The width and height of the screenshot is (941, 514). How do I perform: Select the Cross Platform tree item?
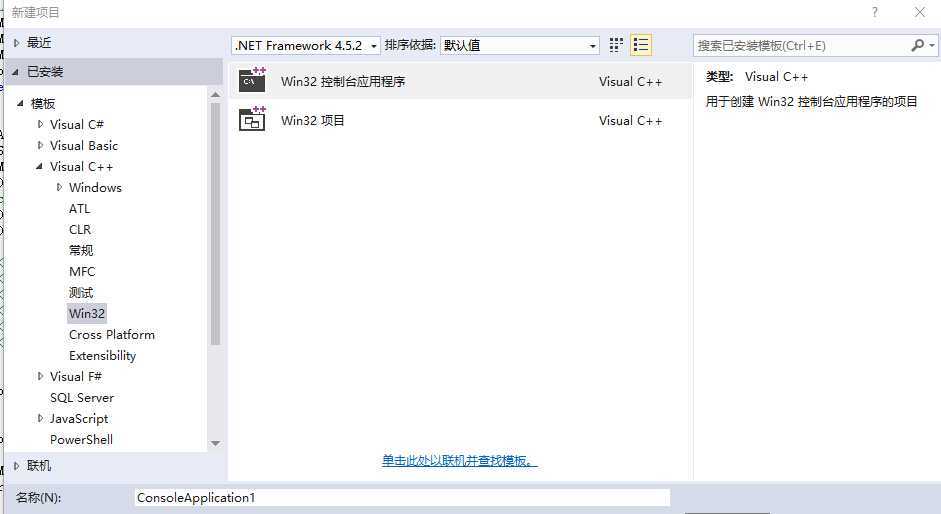pyautogui.click(x=112, y=334)
